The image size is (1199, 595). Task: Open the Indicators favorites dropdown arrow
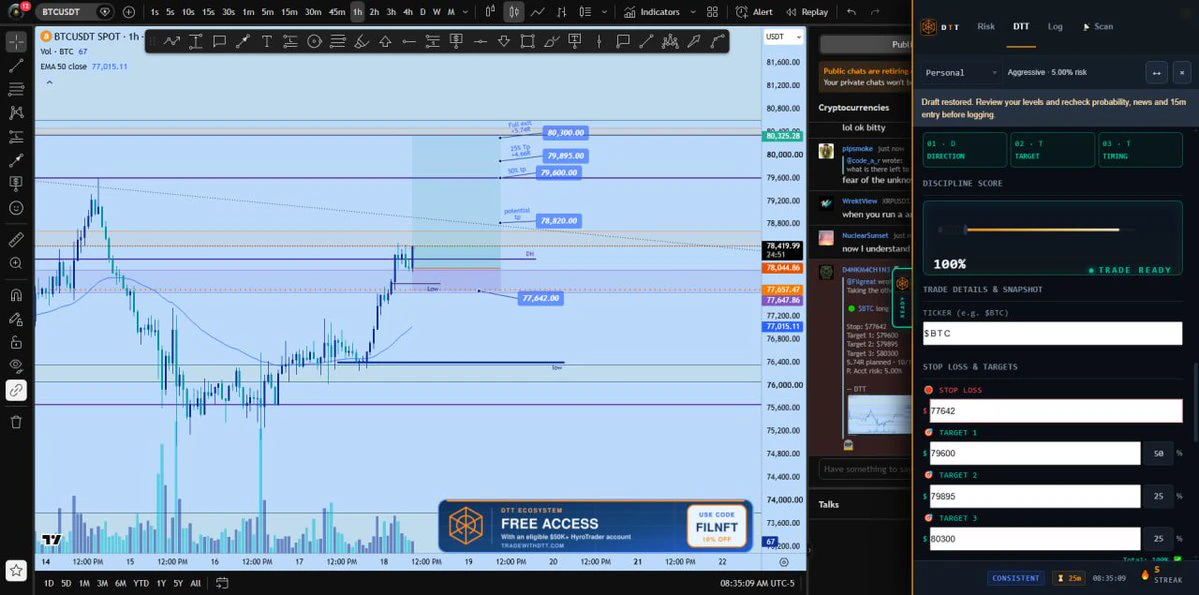coord(693,12)
